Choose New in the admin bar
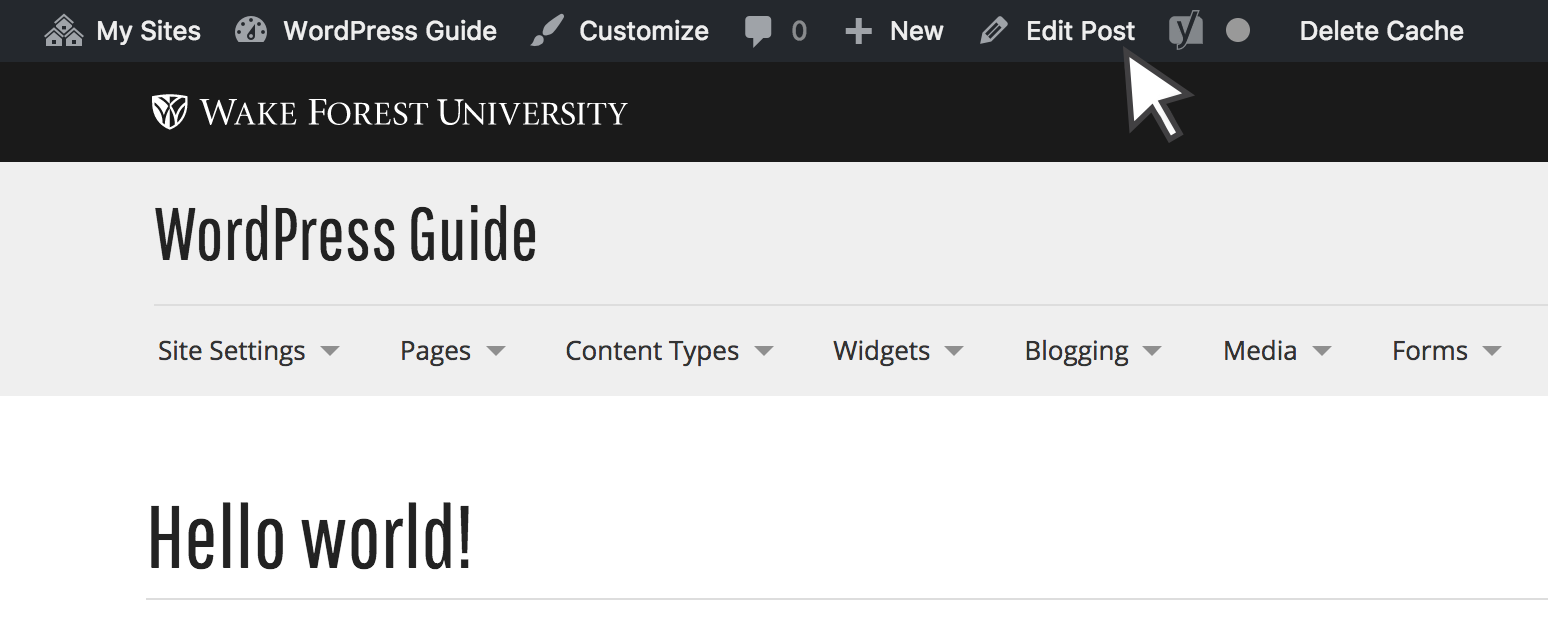1548x640 pixels. (917, 31)
